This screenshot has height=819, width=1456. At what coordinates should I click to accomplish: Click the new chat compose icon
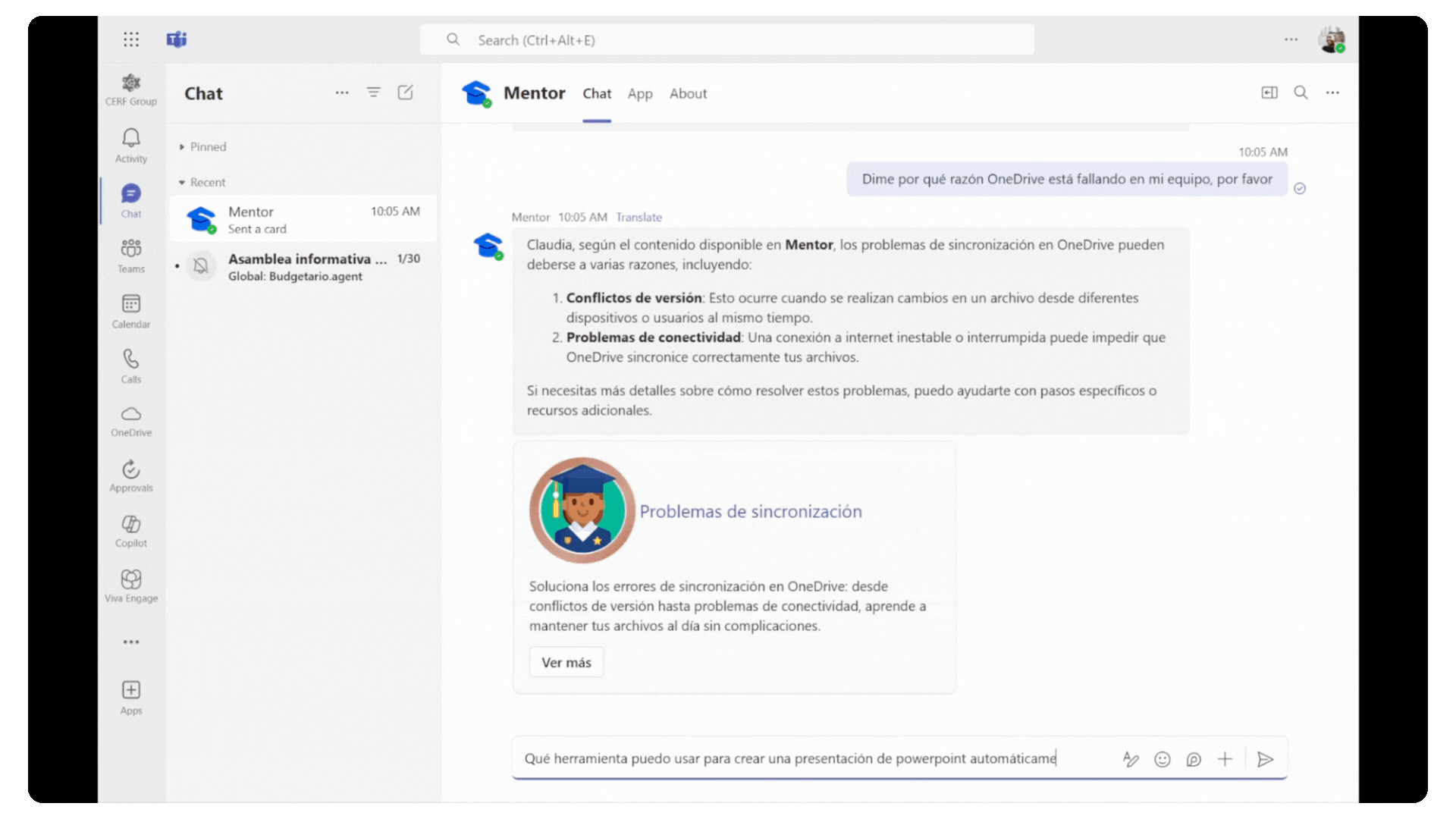(406, 93)
